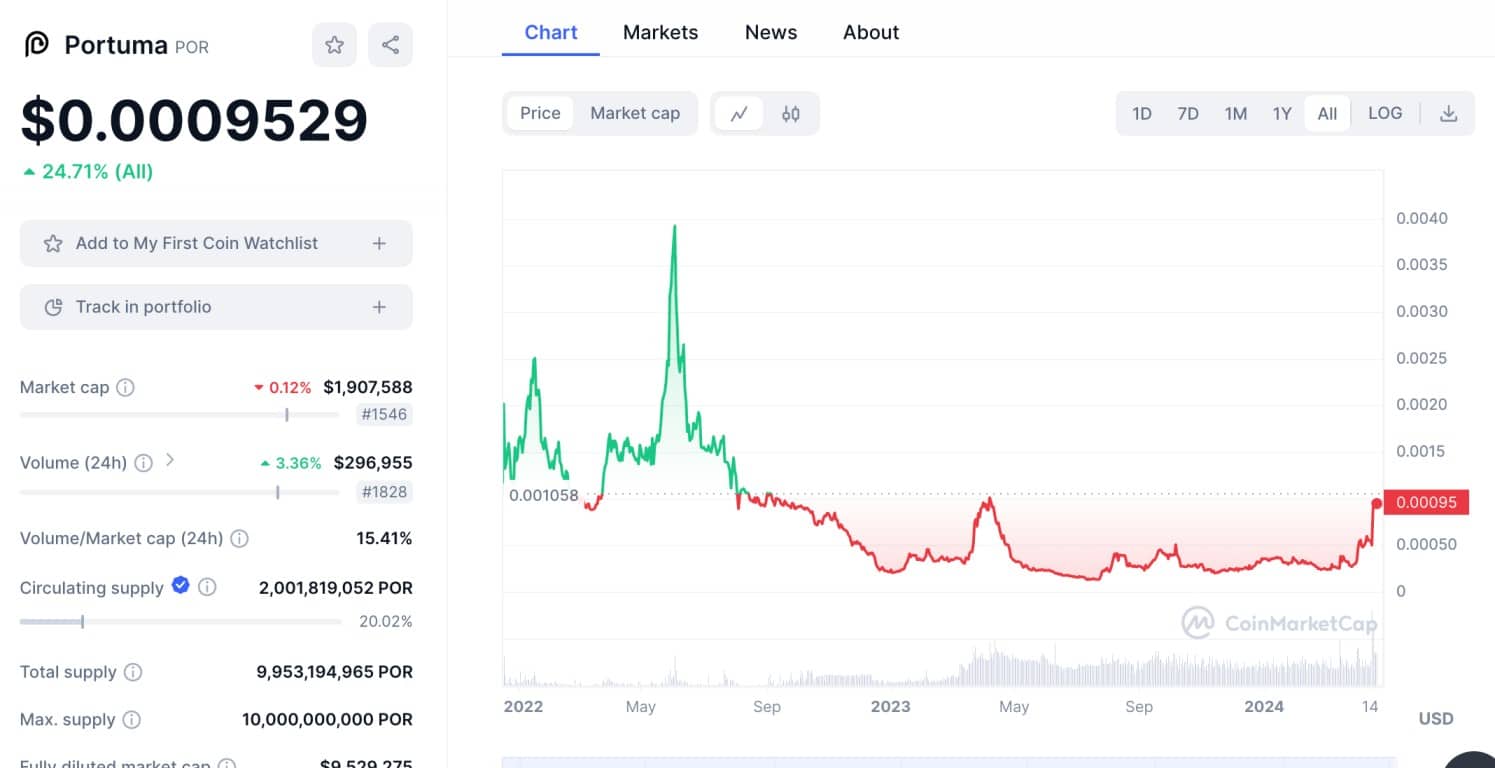The width and height of the screenshot is (1495, 768).
Task: Click current price marker 0.00095
Action: (1425, 502)
